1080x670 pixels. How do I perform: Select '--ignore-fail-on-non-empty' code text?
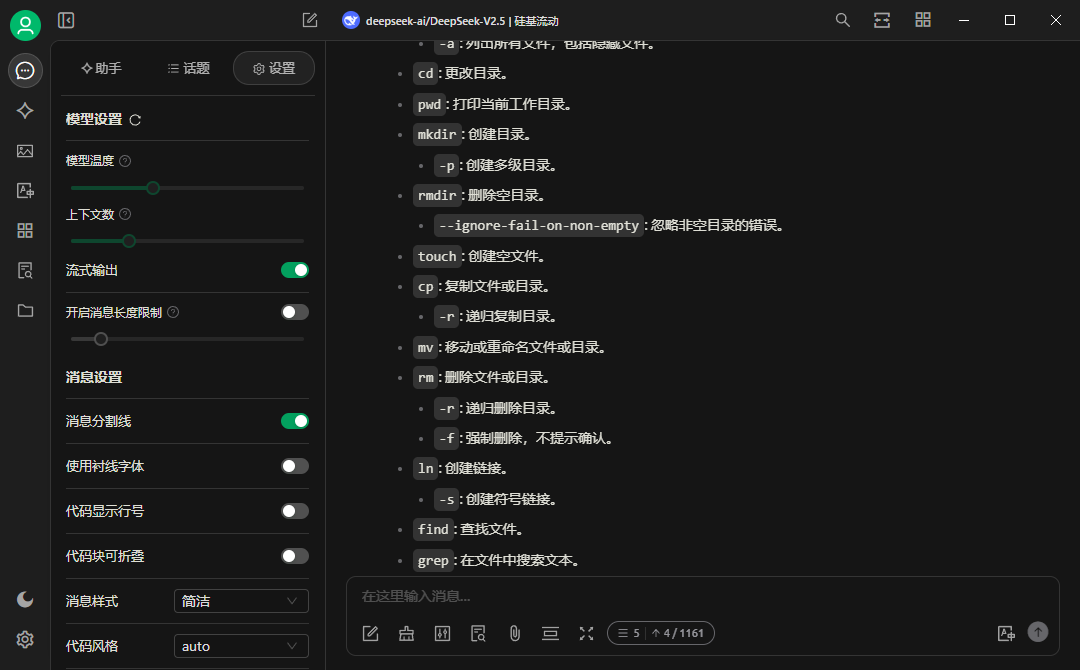click(539, 225)
